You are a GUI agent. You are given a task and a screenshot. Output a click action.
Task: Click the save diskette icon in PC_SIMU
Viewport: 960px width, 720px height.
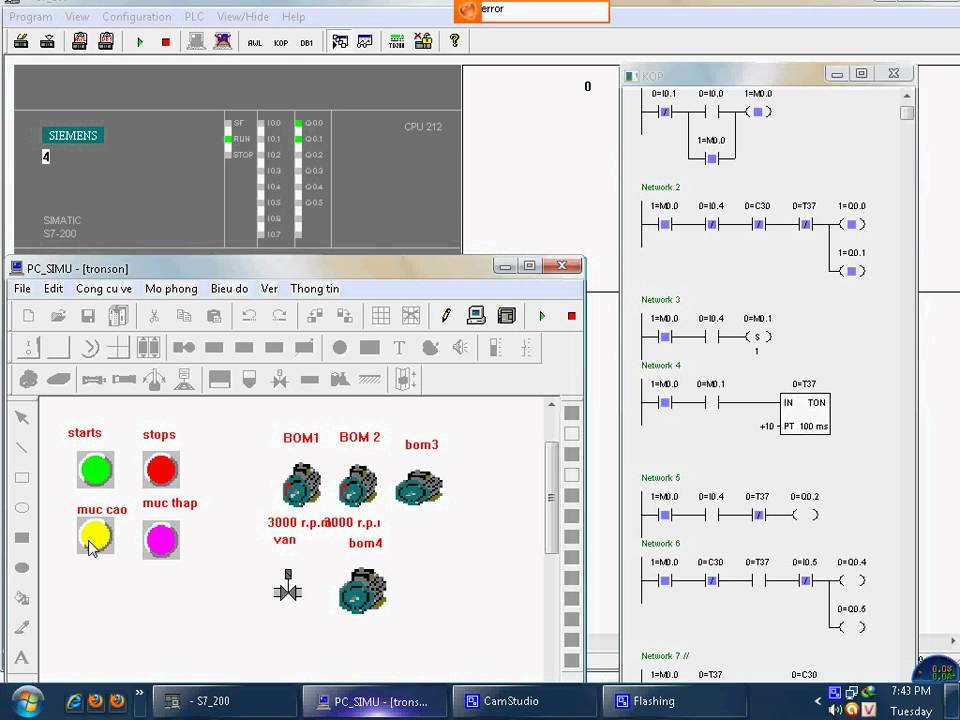click(x=88, y=316)
